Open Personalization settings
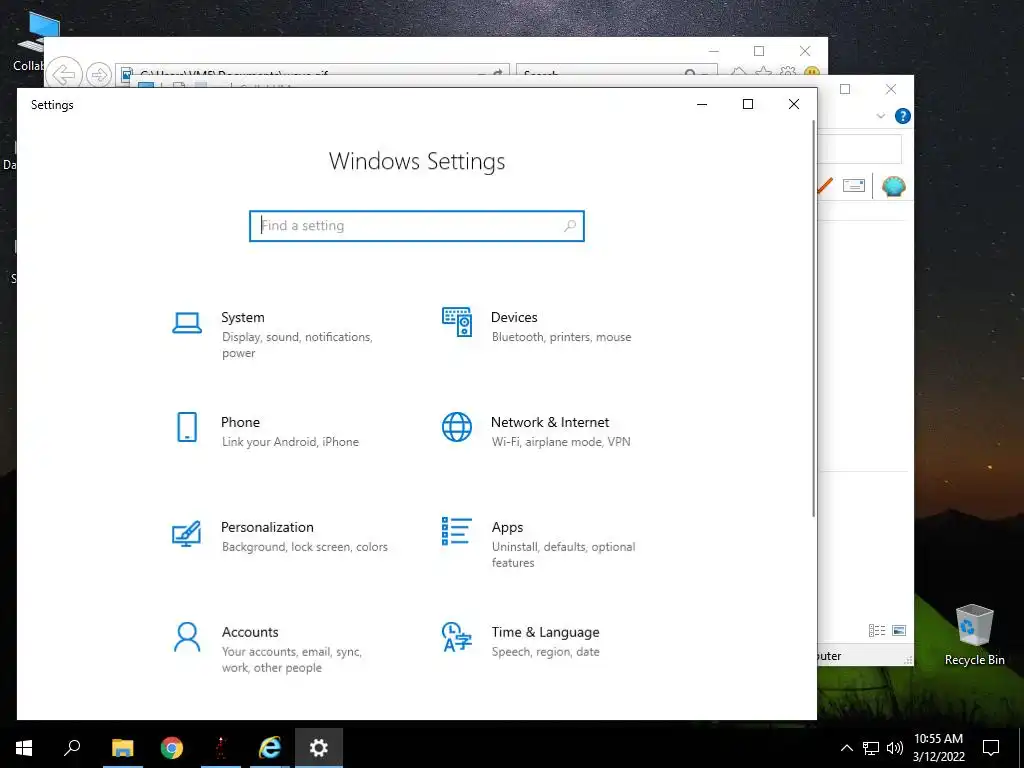The width and height of the screenshot is (1024, 768). pos(281,536)
